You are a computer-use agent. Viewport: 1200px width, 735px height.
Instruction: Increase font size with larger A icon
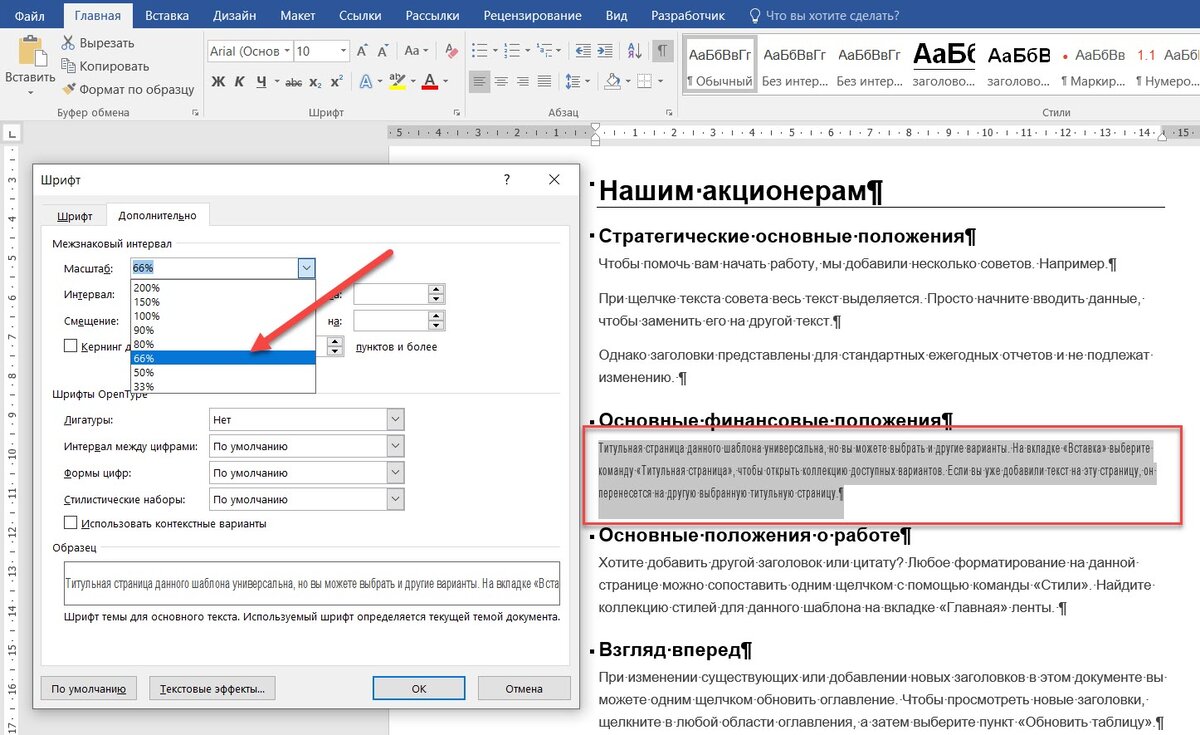tap(364, 50)
